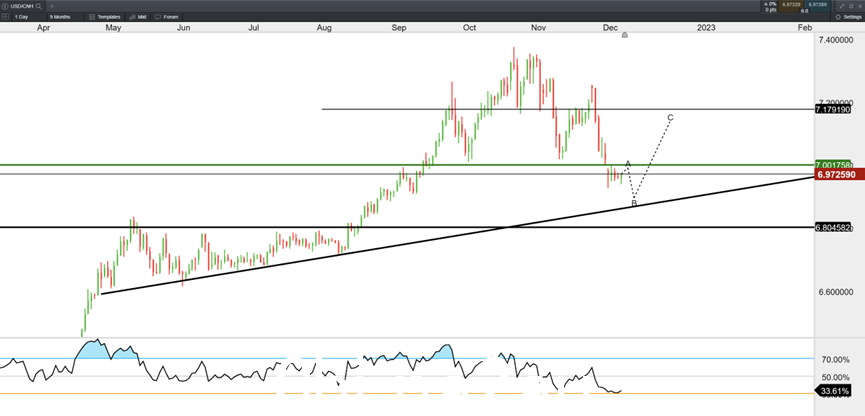
Task: Click the expand chart arrows icon
Action: pyautogui.click(x=842, y=6)
